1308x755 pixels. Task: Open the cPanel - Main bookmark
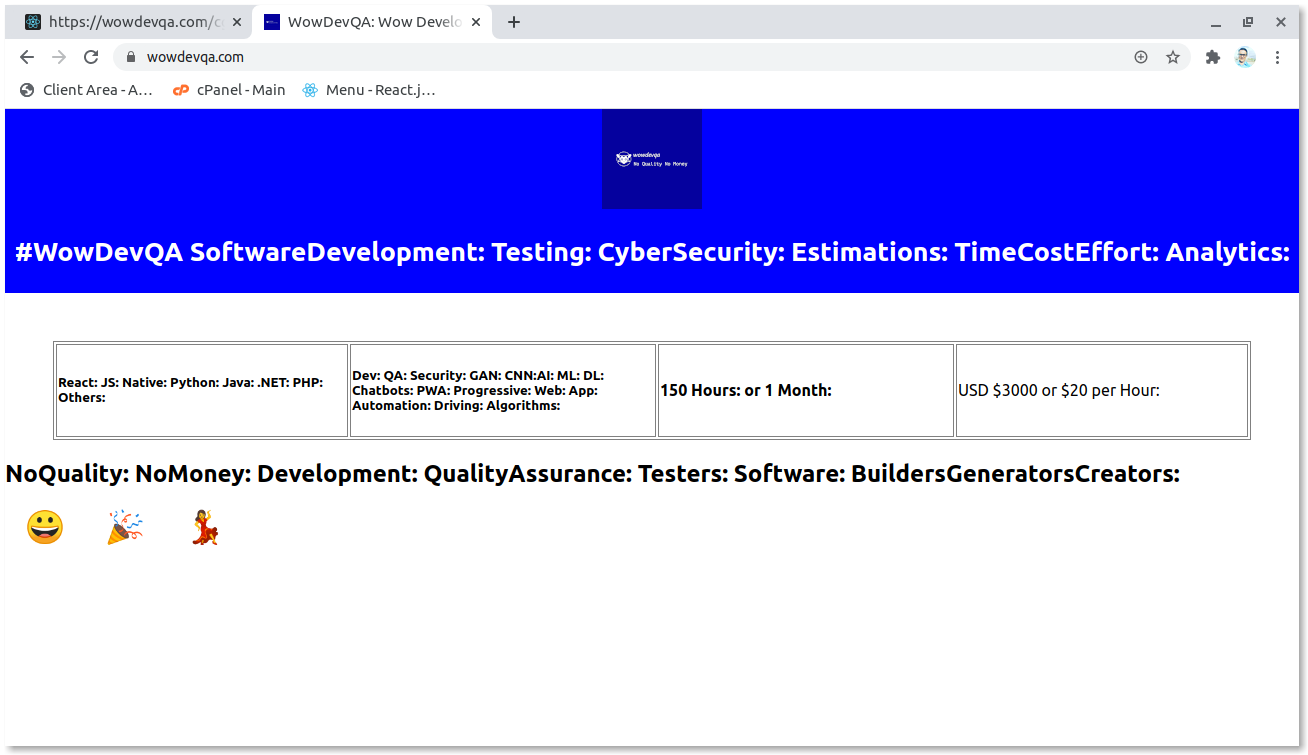(x=229, y=90)
